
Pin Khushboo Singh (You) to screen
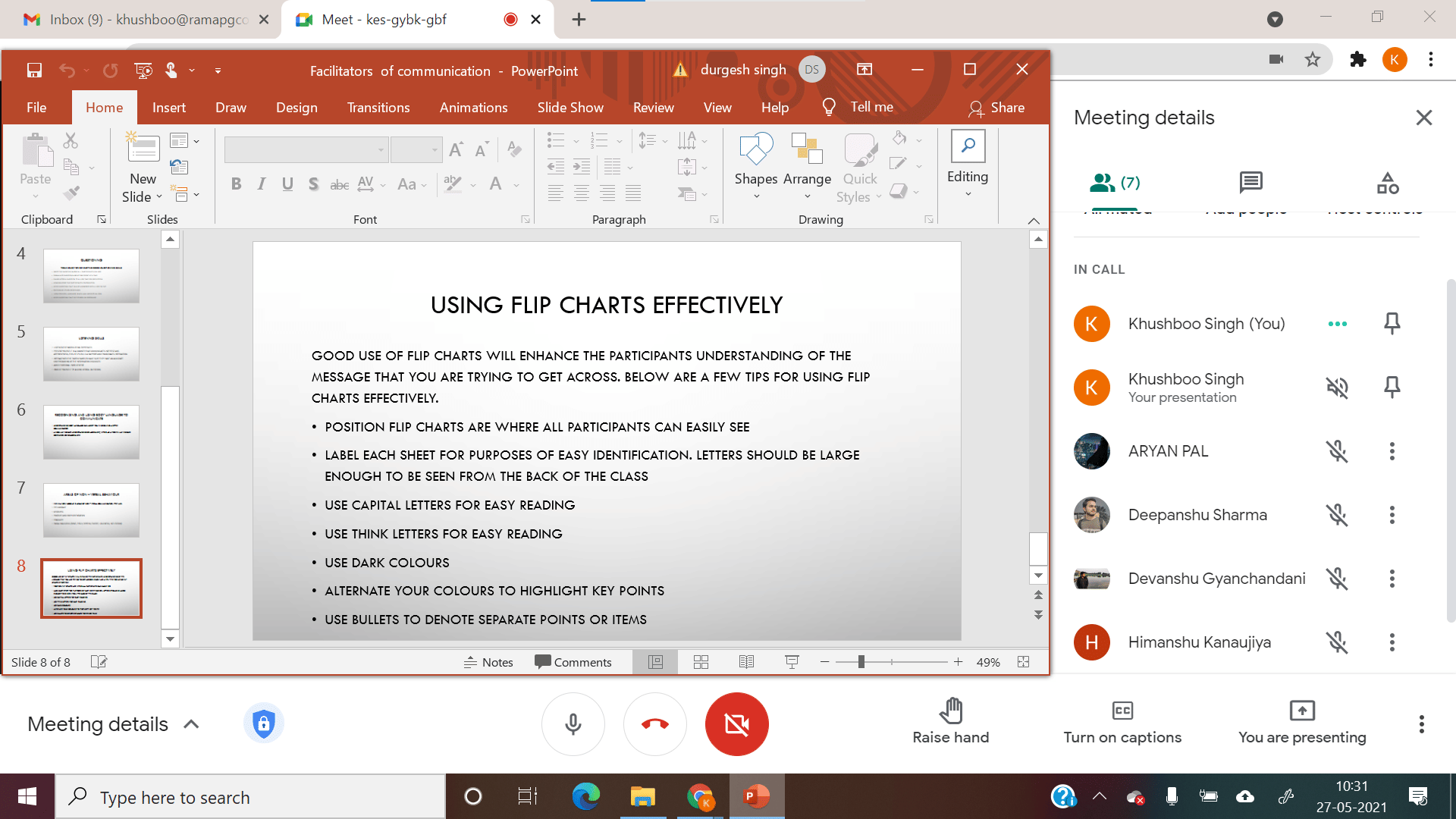coord(1392,324)
